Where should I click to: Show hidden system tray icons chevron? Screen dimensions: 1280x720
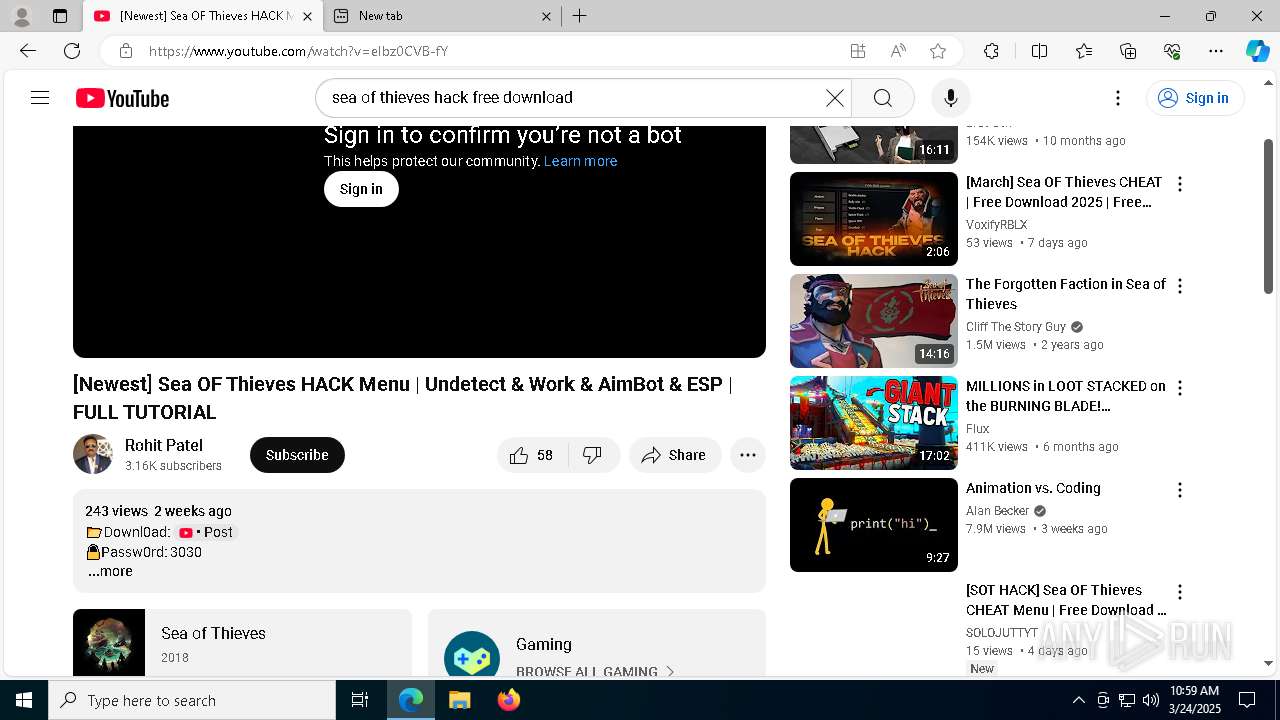point(1078,700)
